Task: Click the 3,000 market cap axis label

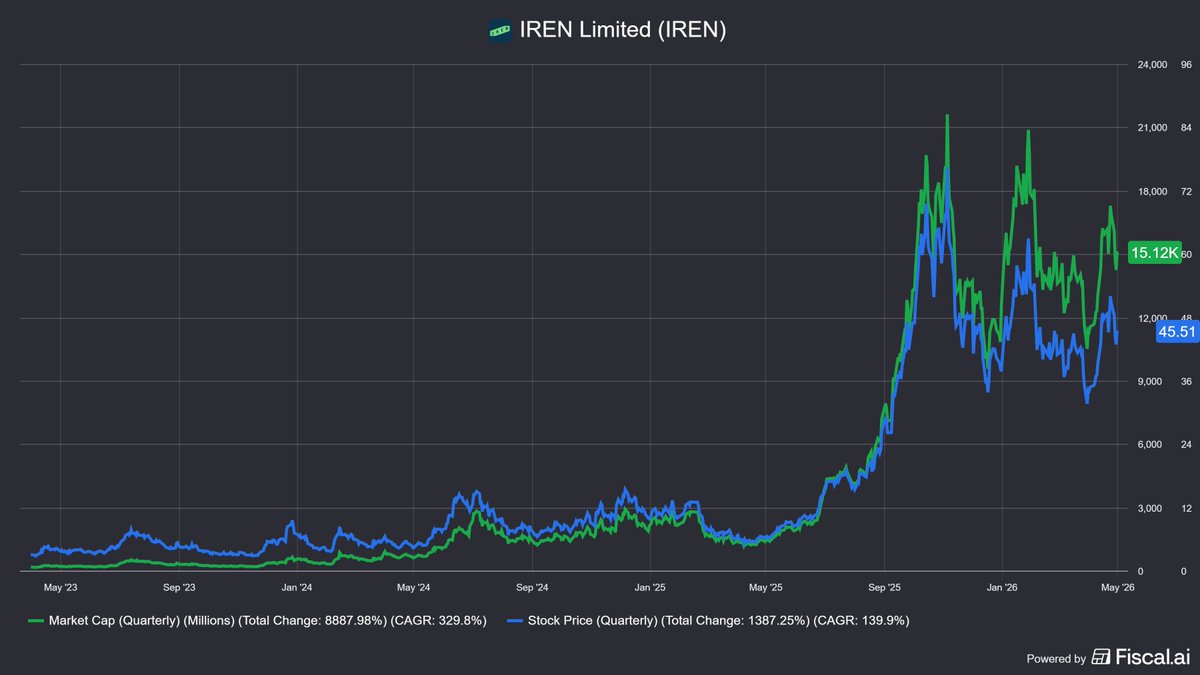Action: [1152, 508]
